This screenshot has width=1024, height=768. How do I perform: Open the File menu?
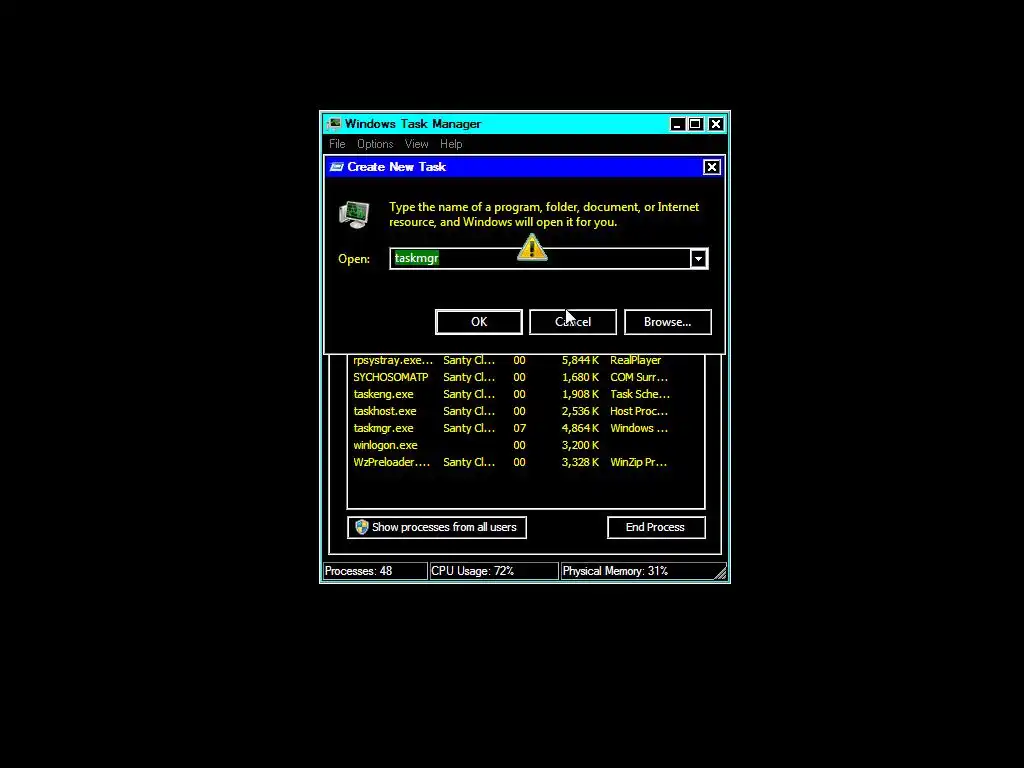coord(337,144)
